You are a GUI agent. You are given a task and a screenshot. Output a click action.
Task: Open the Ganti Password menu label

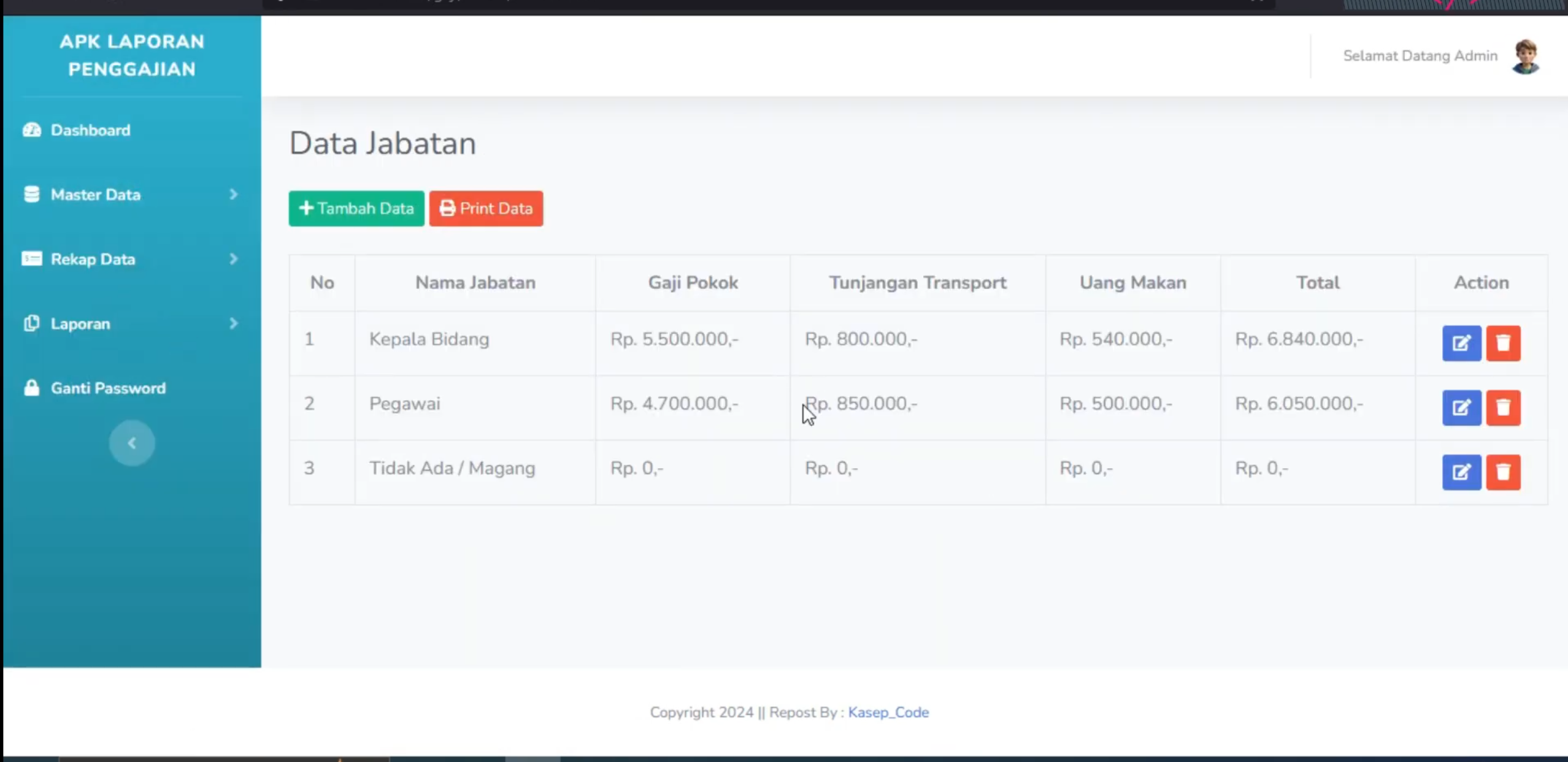[x=108, y=388]
